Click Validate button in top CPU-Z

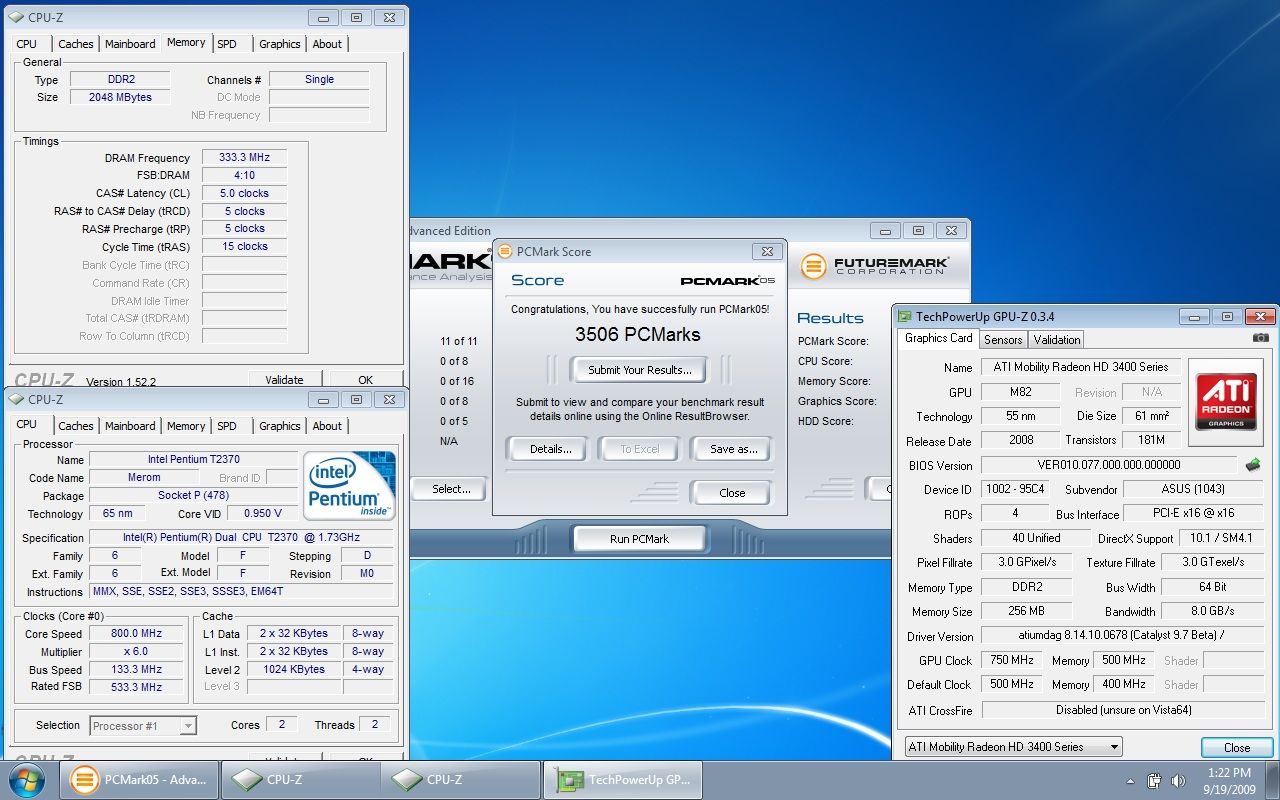pos(284,380)
